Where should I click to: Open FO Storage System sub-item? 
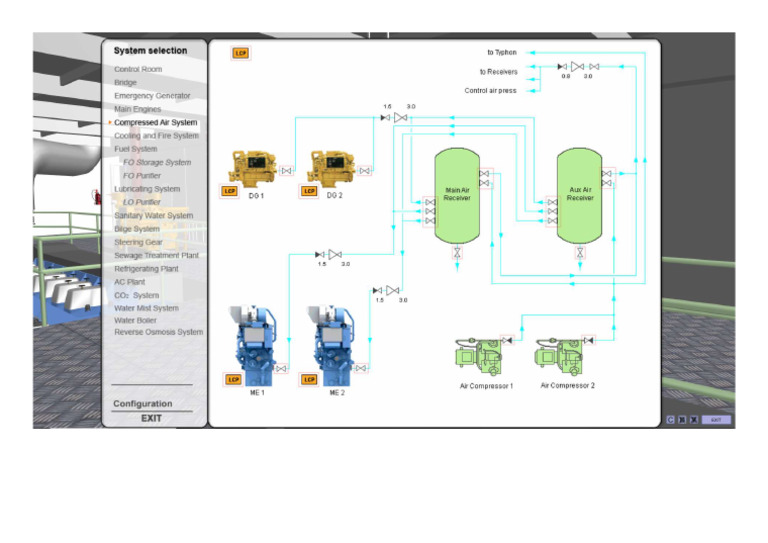[157, 162]
